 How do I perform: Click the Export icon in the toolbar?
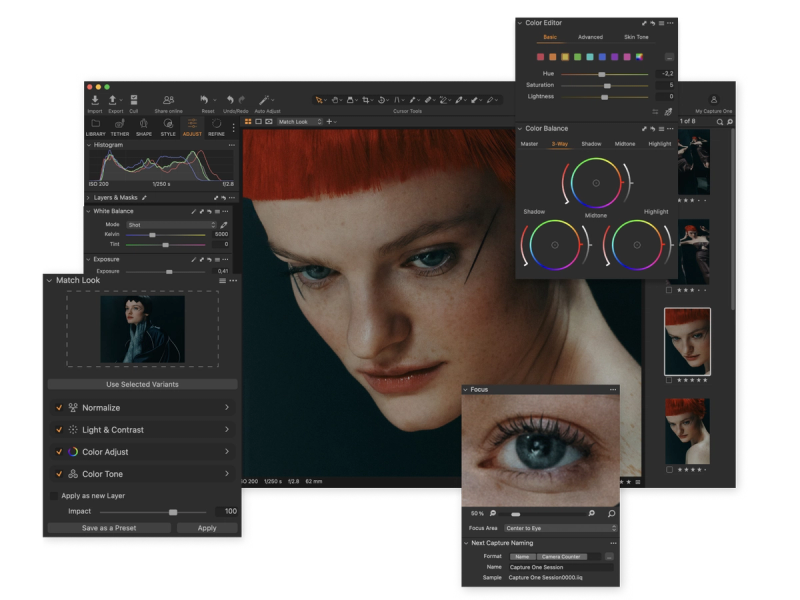coord(113,100)
